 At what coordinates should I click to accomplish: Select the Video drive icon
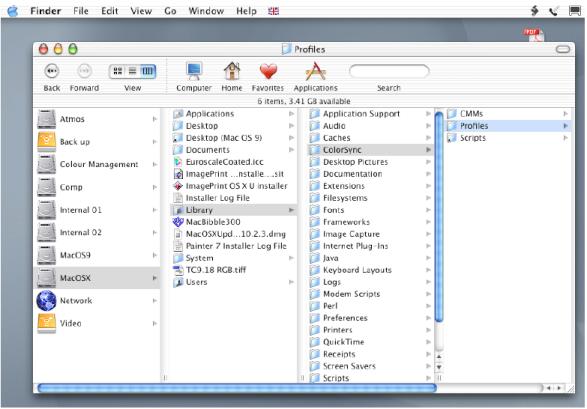click(46, 323)
